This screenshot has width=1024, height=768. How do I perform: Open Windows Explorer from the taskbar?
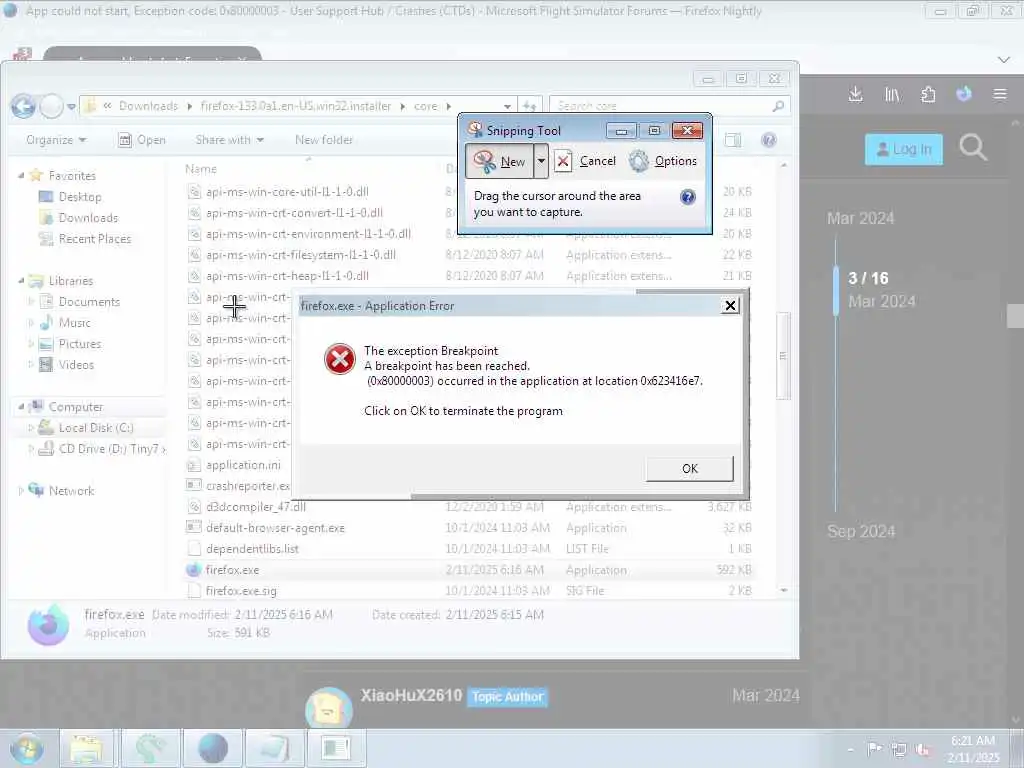coord(87,748)
